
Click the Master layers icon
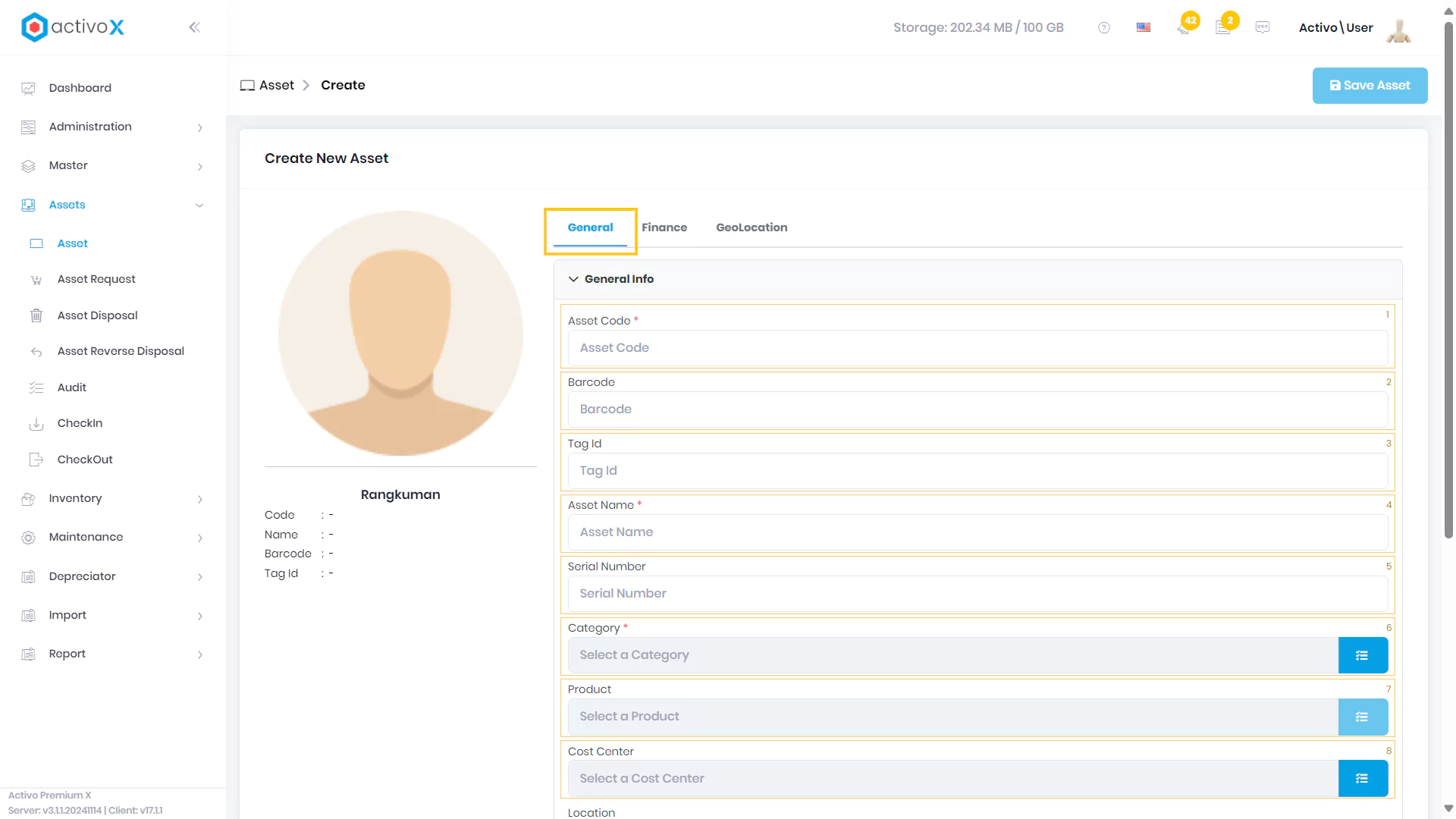pos(28,166)
